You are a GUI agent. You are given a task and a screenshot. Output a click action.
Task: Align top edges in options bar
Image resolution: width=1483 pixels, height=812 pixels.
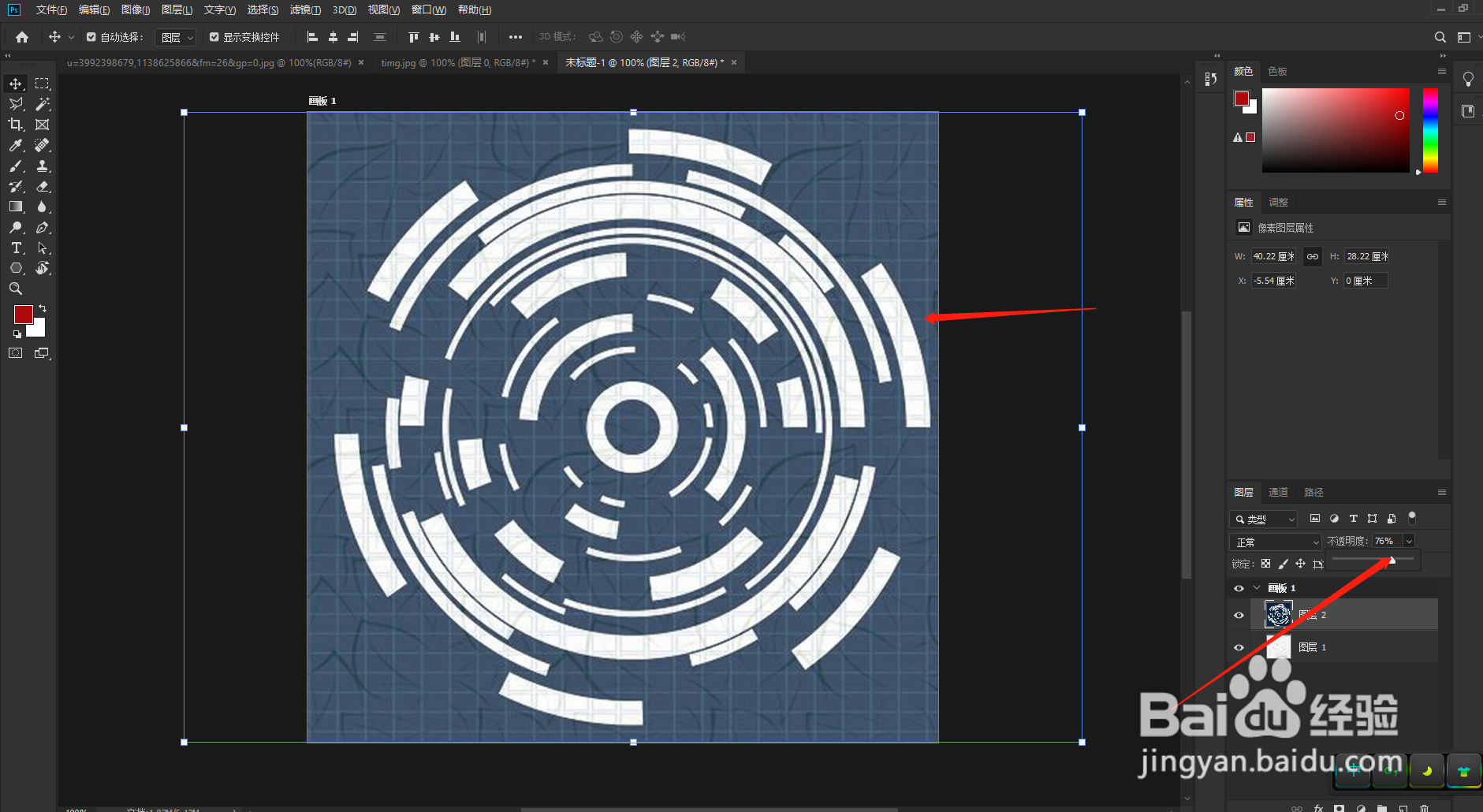click(x=414, y=37)
